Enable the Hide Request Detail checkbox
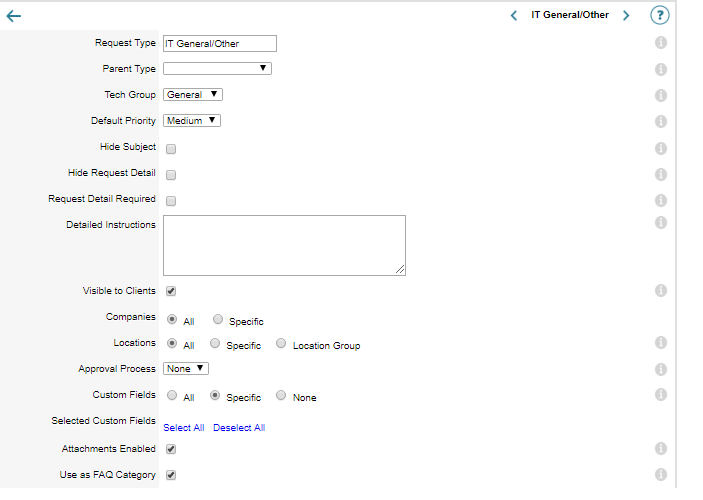This screenshot has height=500, width=703. 171,175
